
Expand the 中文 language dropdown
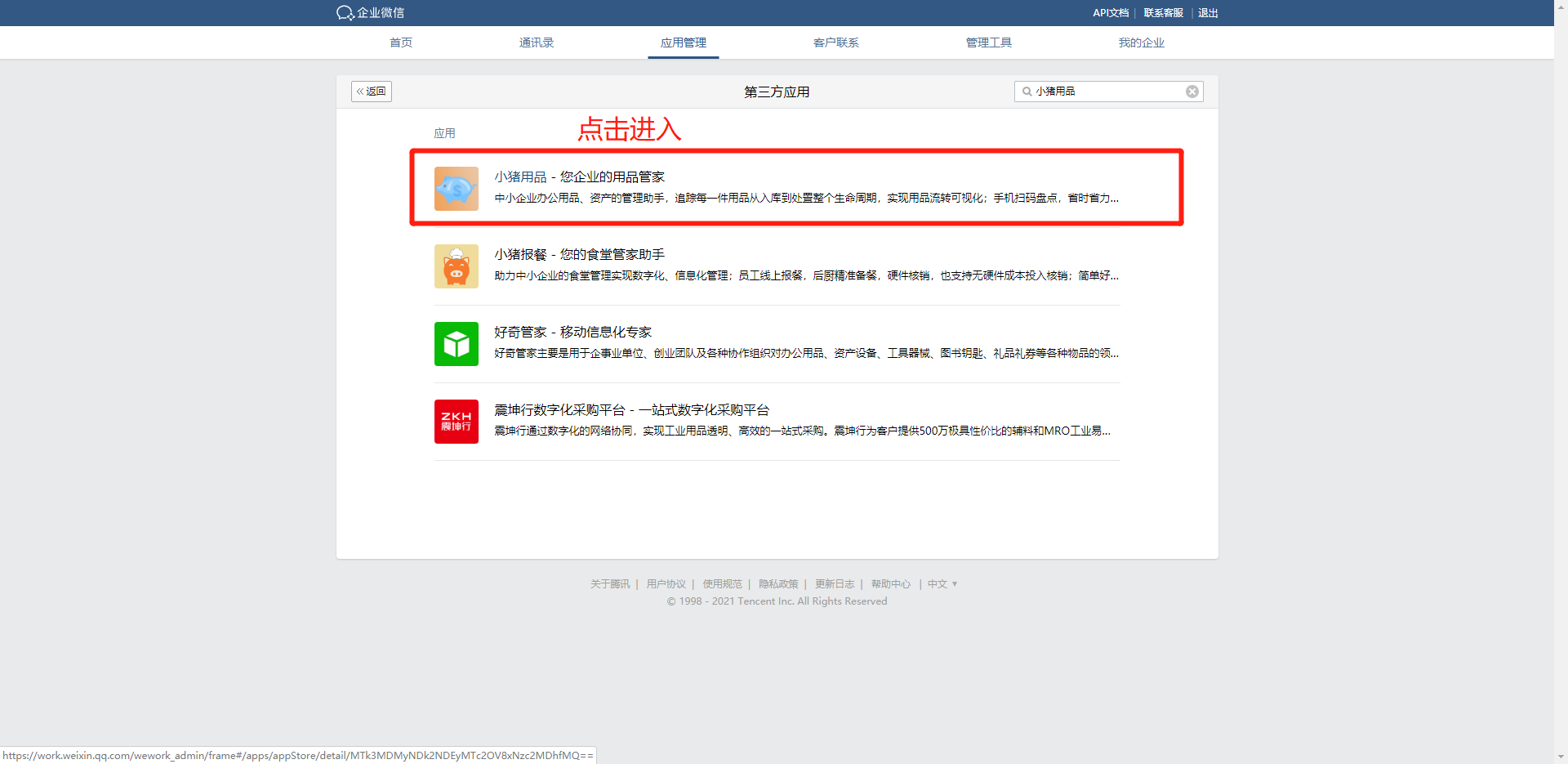click(942, 584)
